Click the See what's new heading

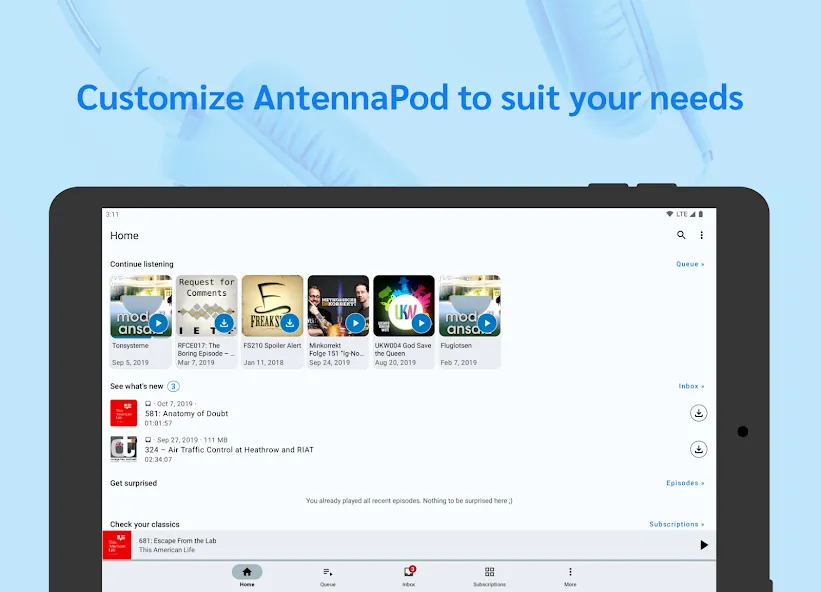[137, 386]
